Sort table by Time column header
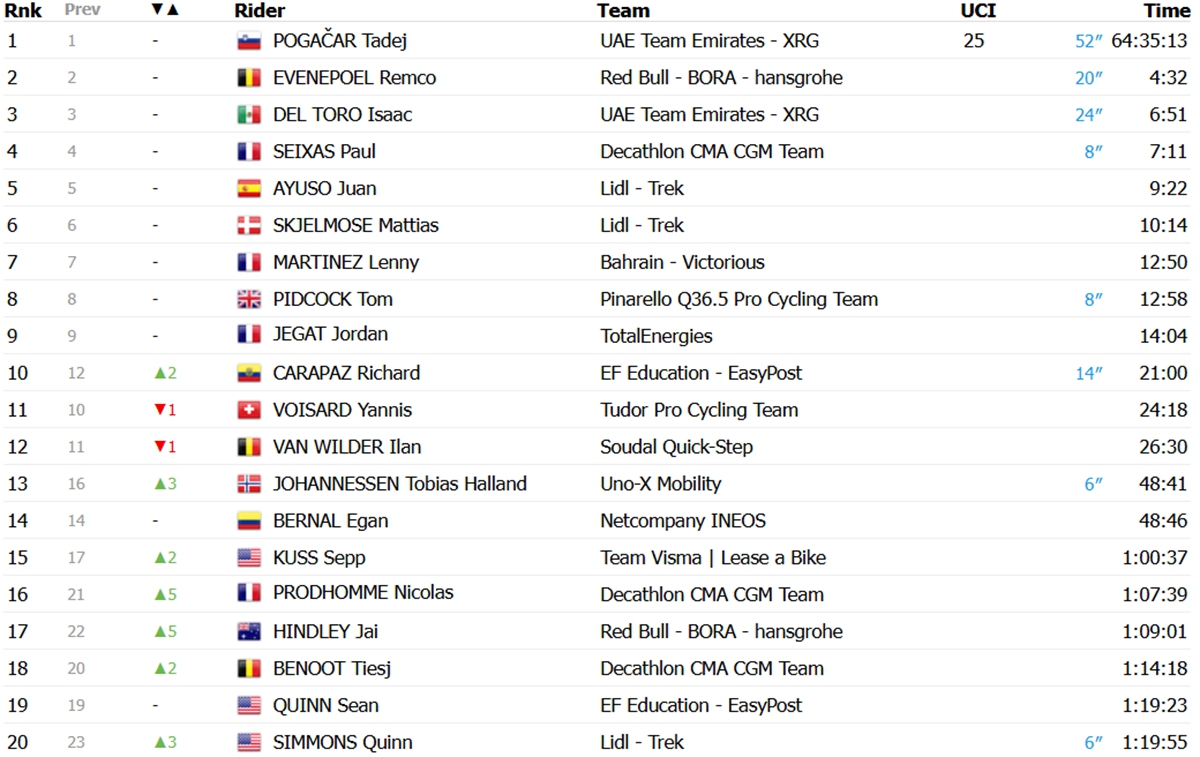 point(1167,11)
